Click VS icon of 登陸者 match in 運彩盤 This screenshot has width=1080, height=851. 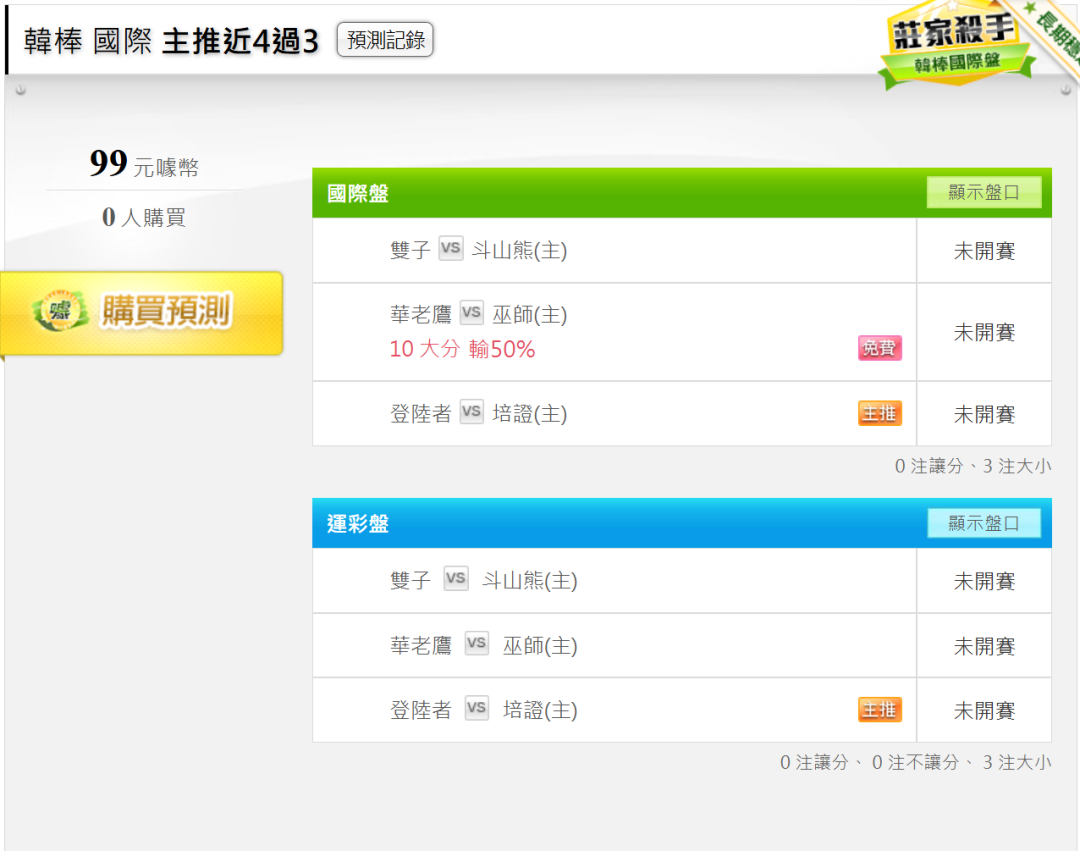point(477,708)
